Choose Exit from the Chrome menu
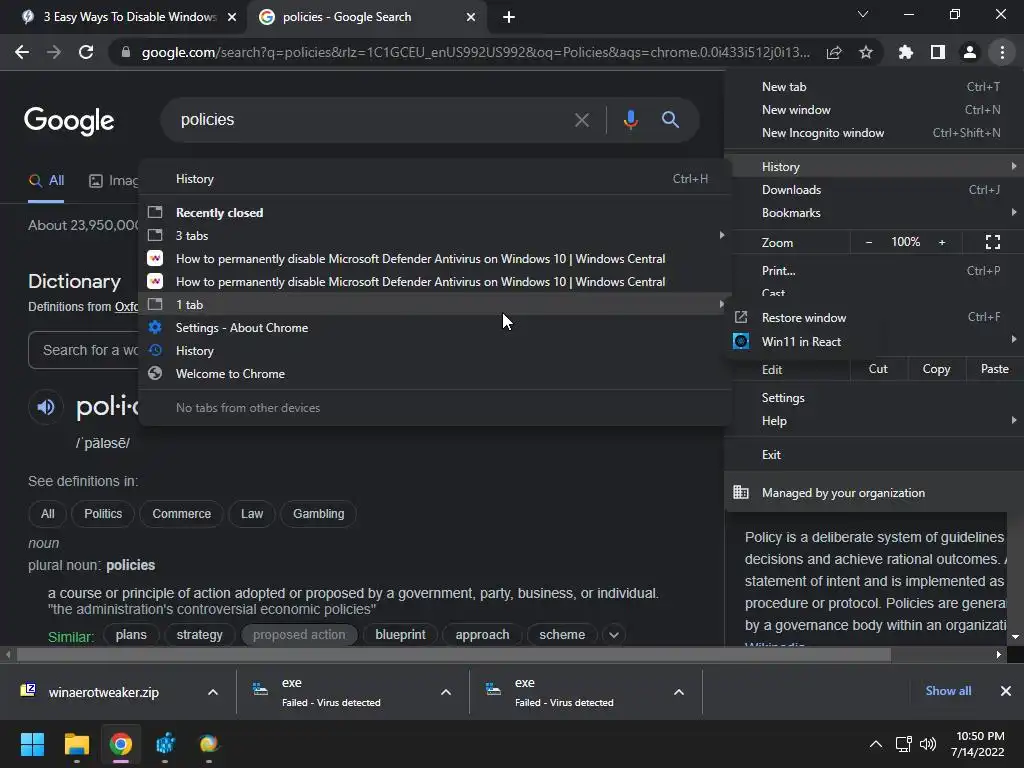The image size is (1024, 768). click(x=874, y=455)
